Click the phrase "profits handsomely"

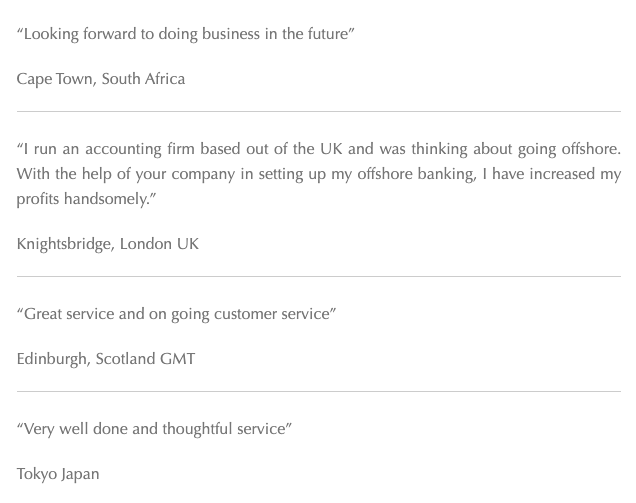(x=84, y=199)
